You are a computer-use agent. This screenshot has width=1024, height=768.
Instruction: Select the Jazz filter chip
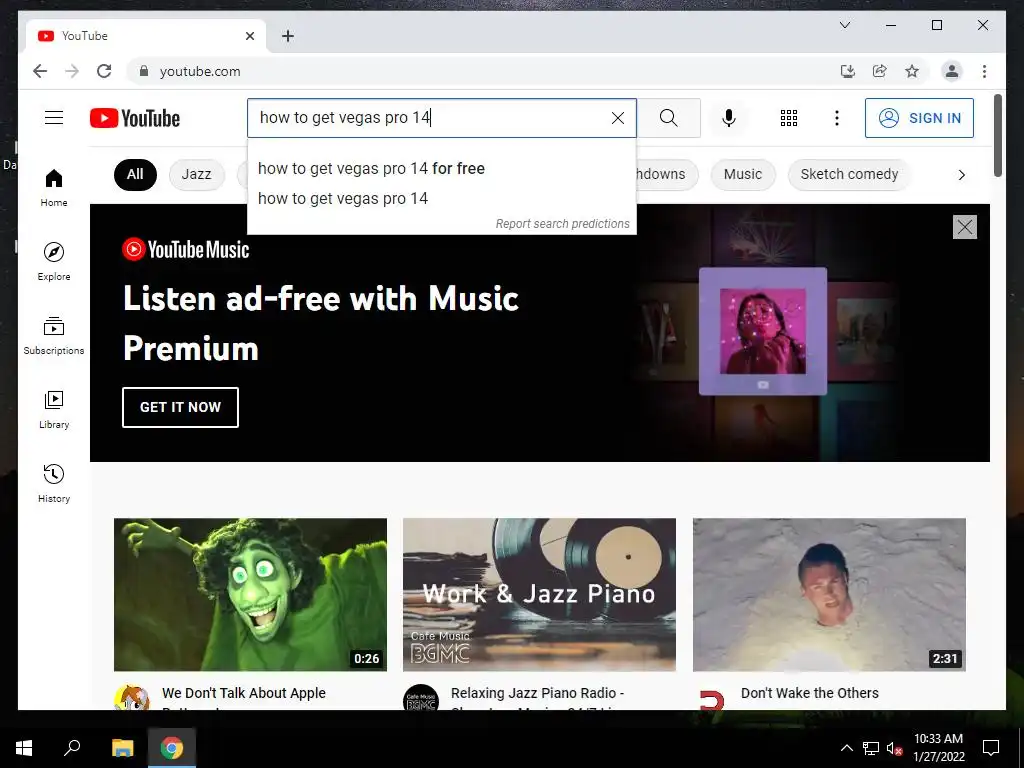click(197, 174)
